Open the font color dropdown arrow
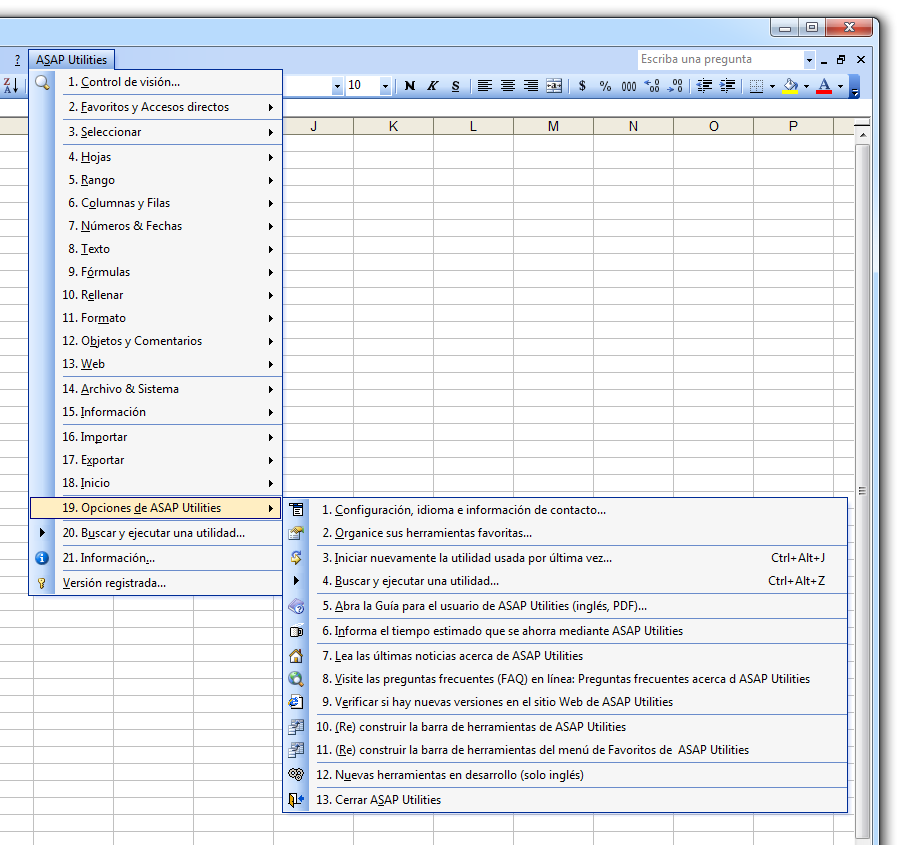The width and height of the screenshot is (900, 845). tap(840, 86)
